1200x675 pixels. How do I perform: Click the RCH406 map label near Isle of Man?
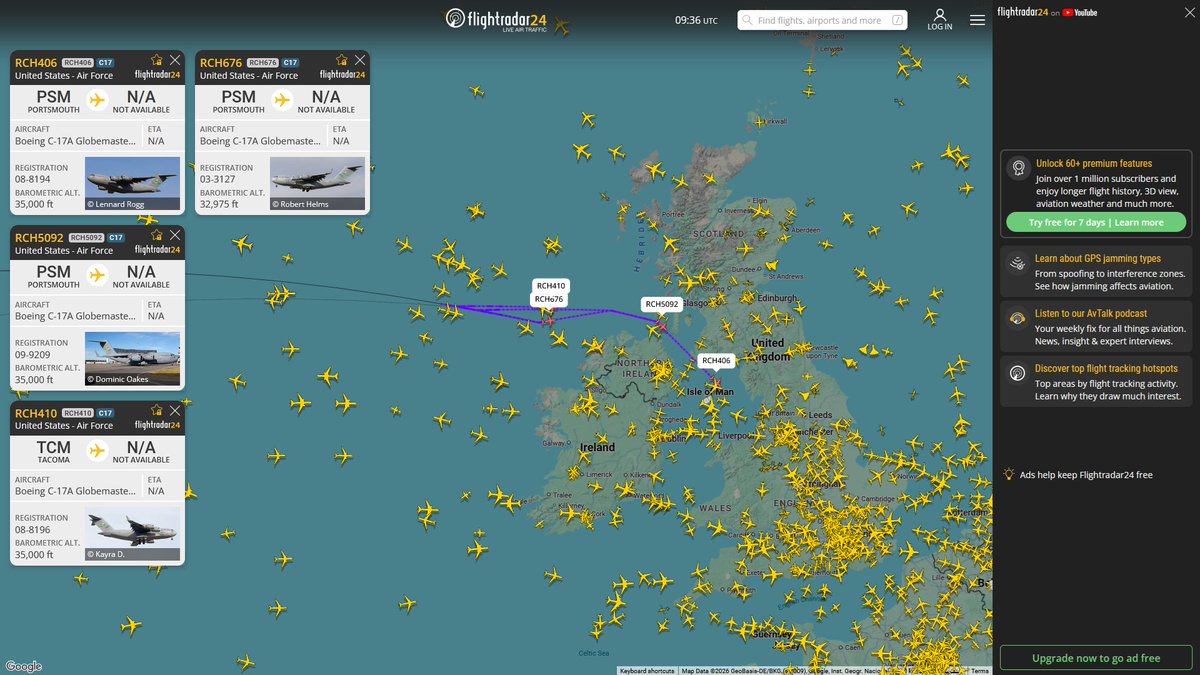[716, 361]
